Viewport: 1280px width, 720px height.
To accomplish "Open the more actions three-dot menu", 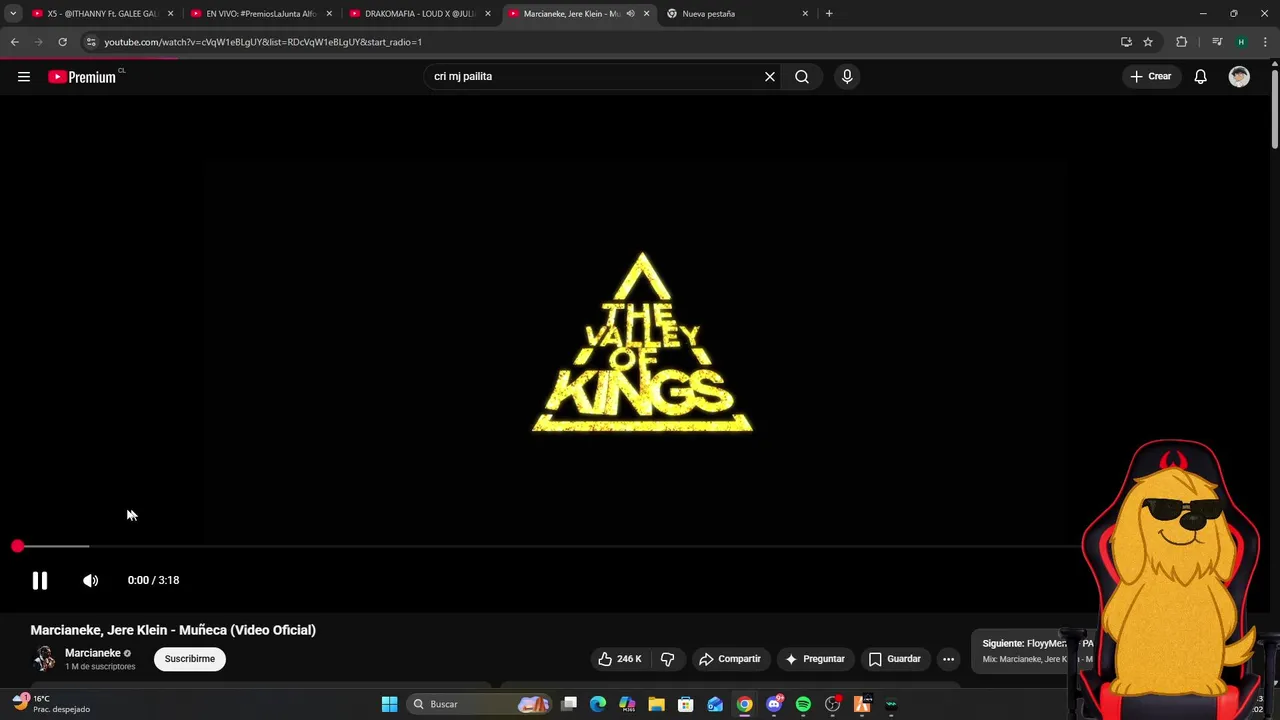I will 948,659.
